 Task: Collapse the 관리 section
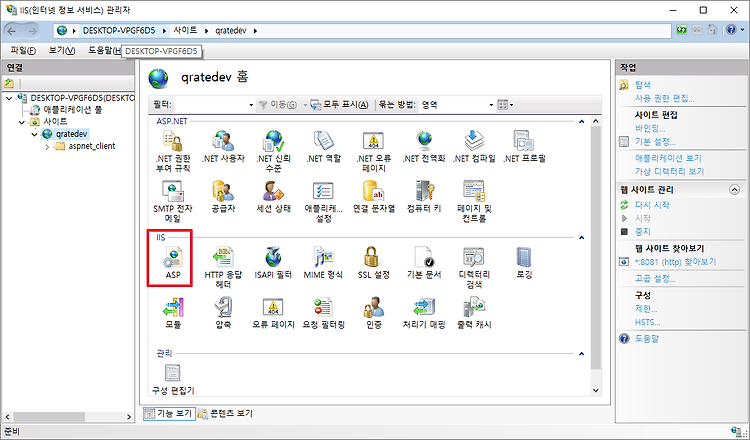pyautogui.click(x=582, y=353)
